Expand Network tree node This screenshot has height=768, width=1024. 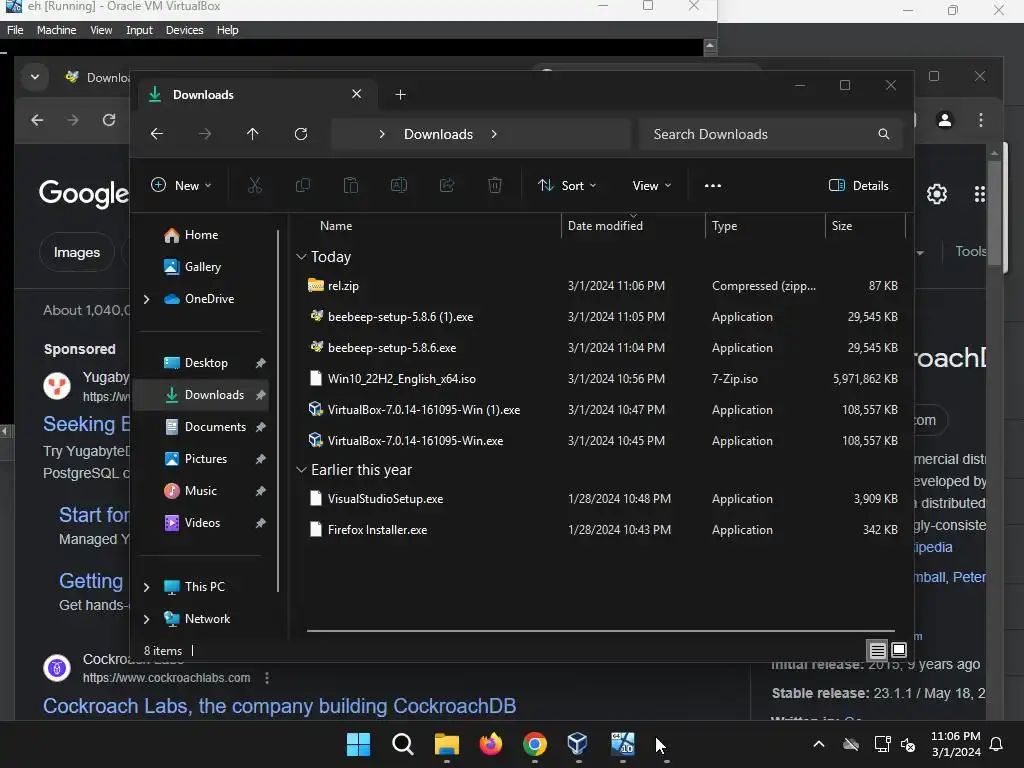pos(146,619)
